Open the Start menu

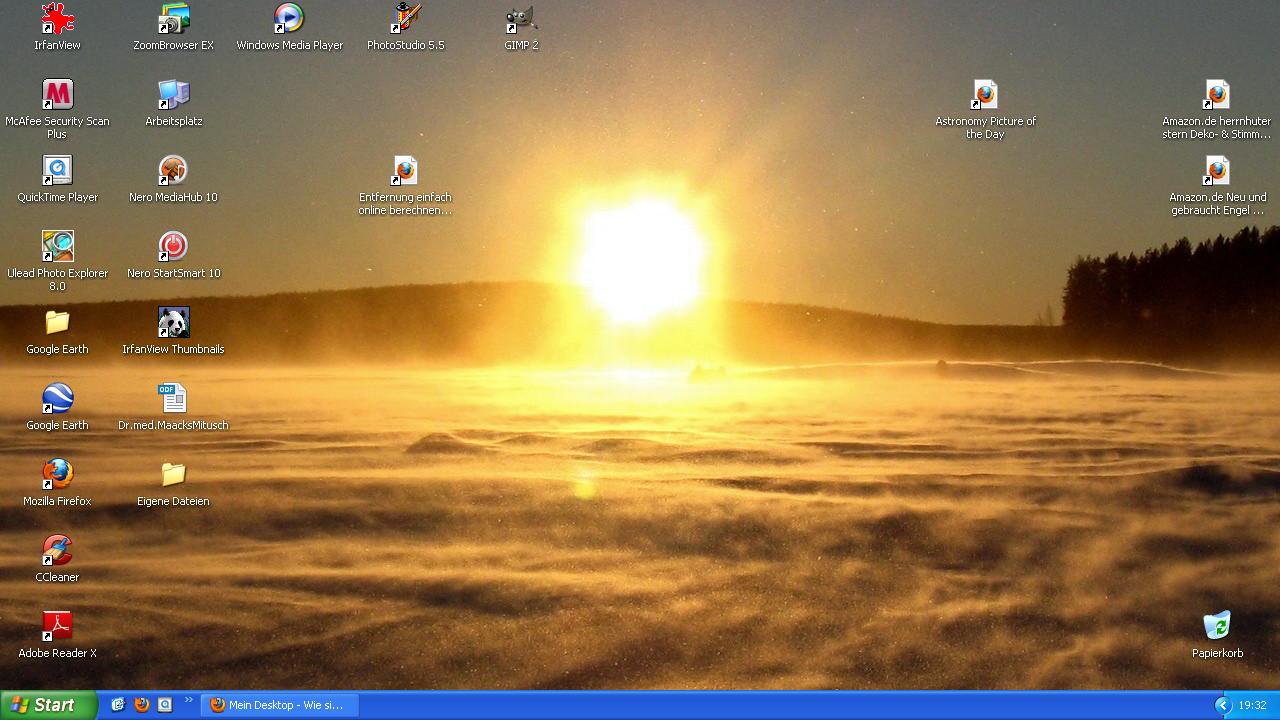point(48,705)
